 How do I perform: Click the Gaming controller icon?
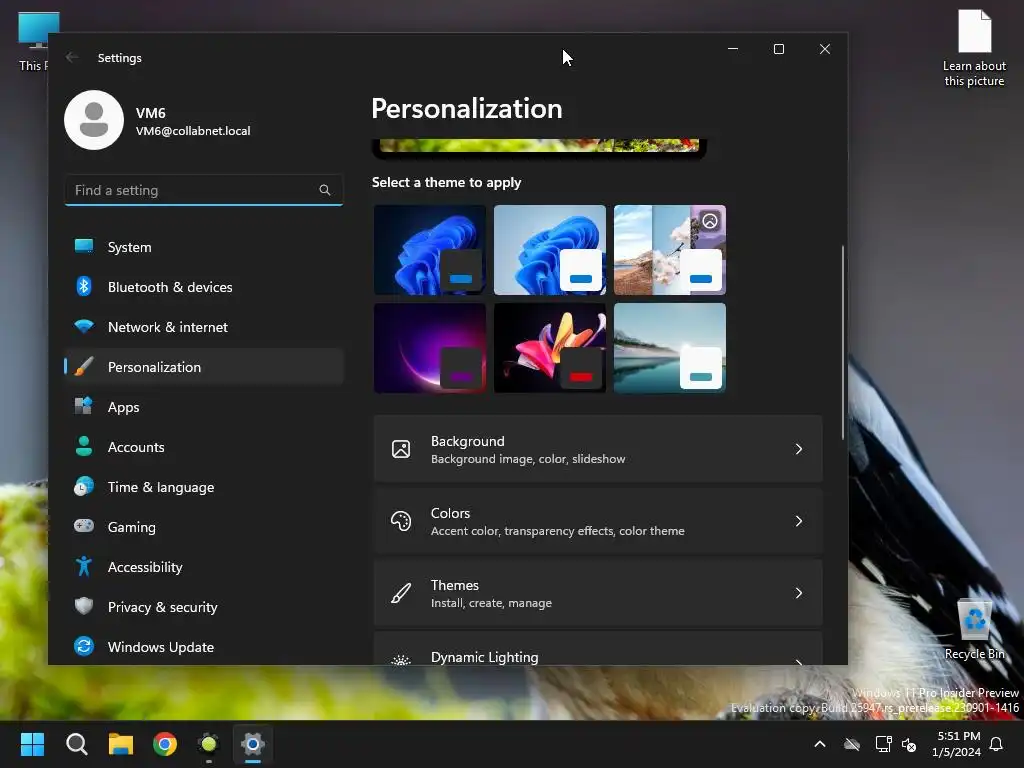point(84,526)
